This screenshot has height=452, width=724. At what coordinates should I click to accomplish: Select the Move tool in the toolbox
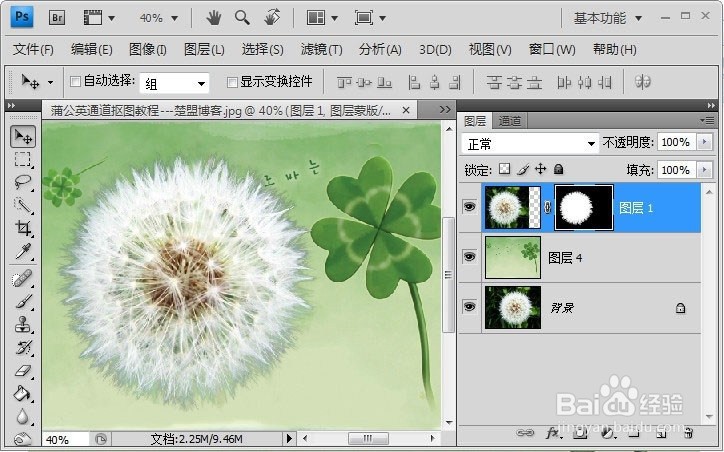pos(23,137)
